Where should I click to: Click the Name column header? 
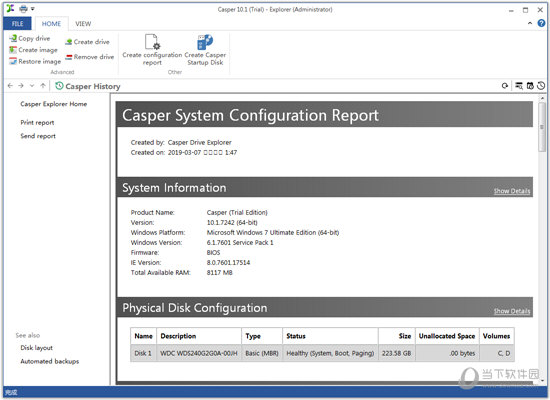143,336
